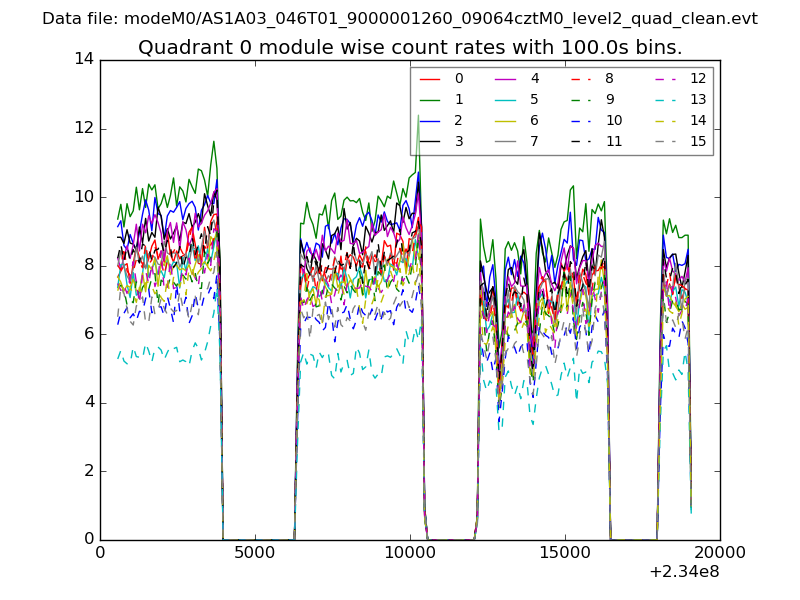Click the y-axis tick label 14

tap(84, 59)
